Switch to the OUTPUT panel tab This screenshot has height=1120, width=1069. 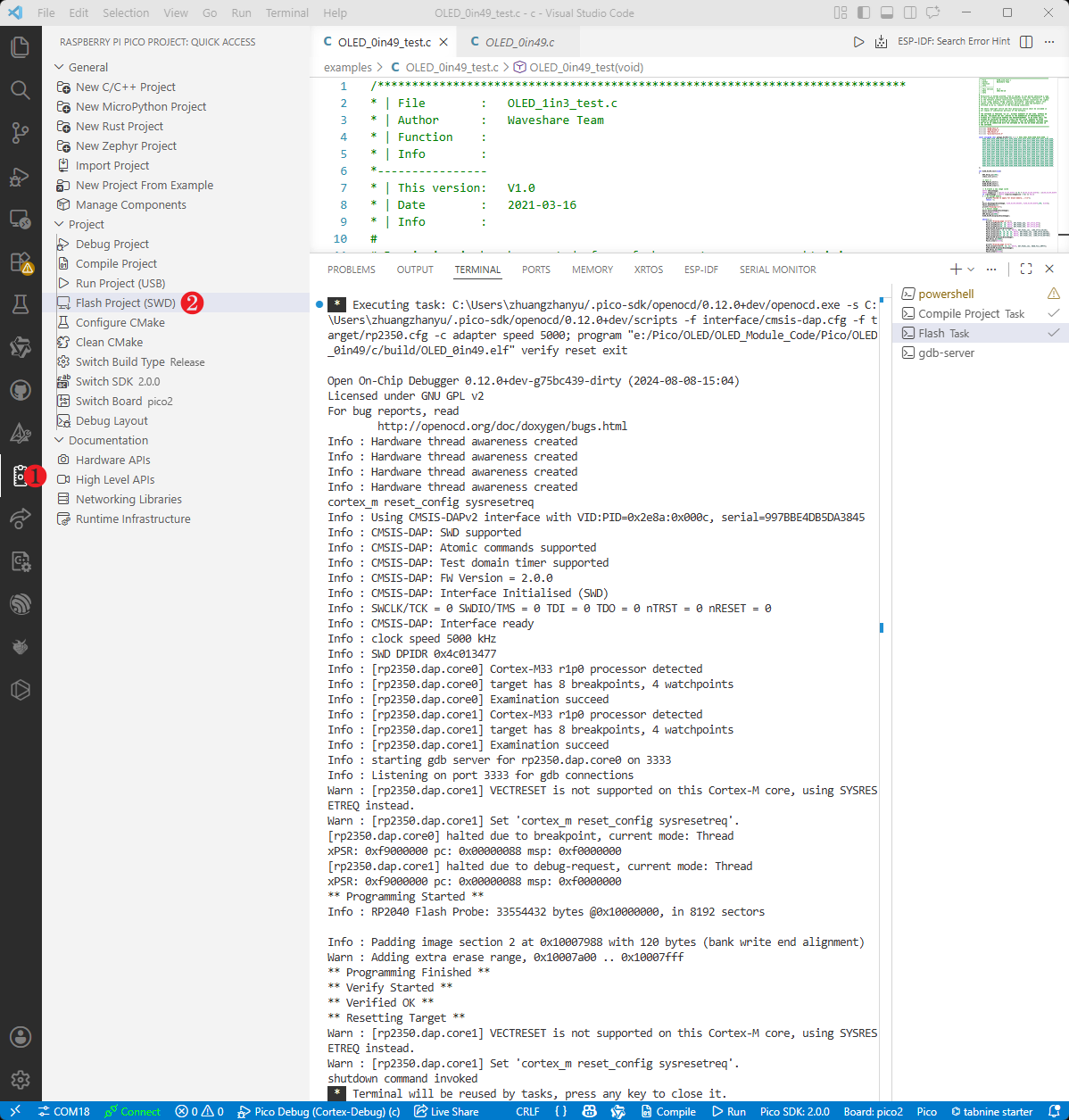(415, 270)
